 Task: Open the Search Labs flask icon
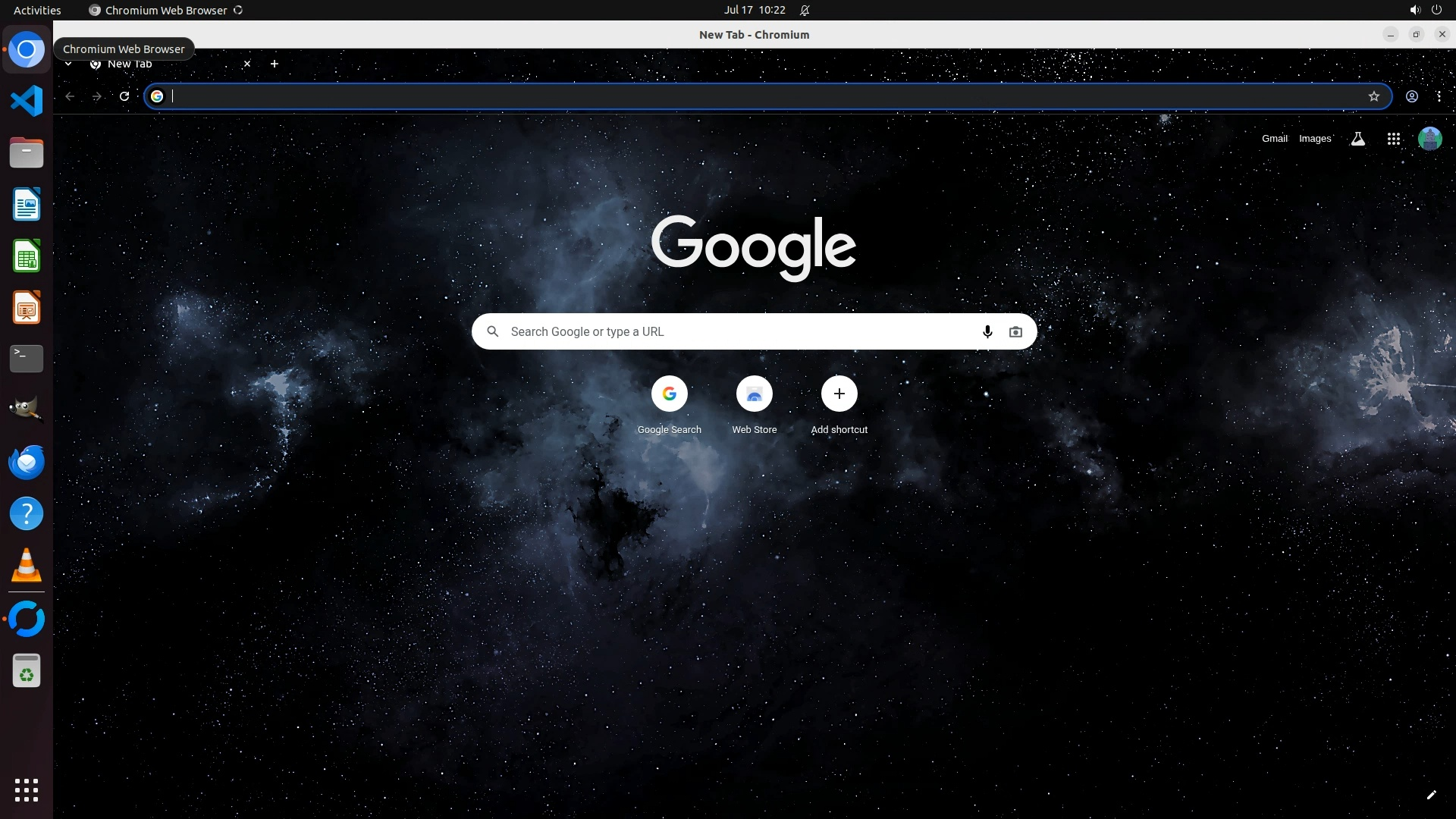pos(1357,139)
